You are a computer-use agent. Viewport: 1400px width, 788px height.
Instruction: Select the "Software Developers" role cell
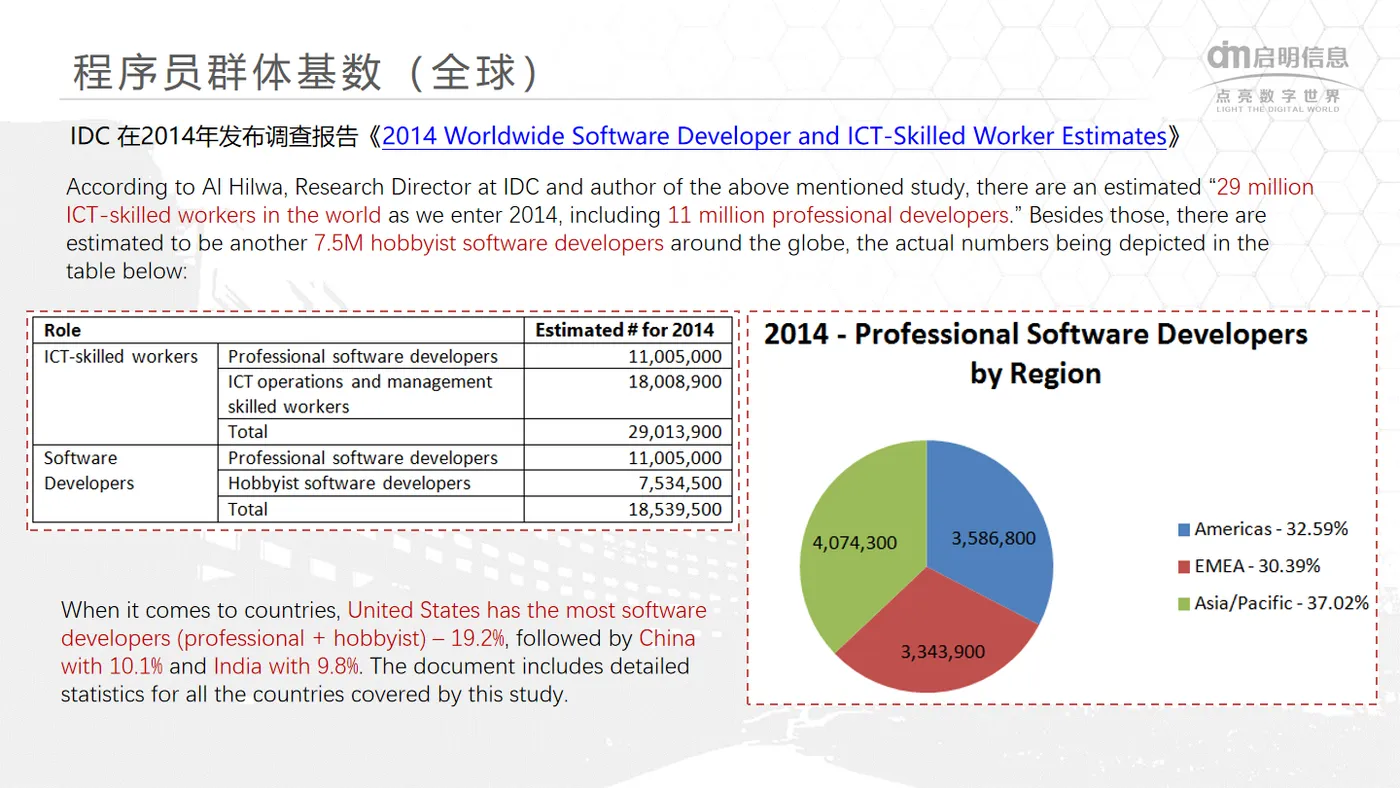pos(125,483)
